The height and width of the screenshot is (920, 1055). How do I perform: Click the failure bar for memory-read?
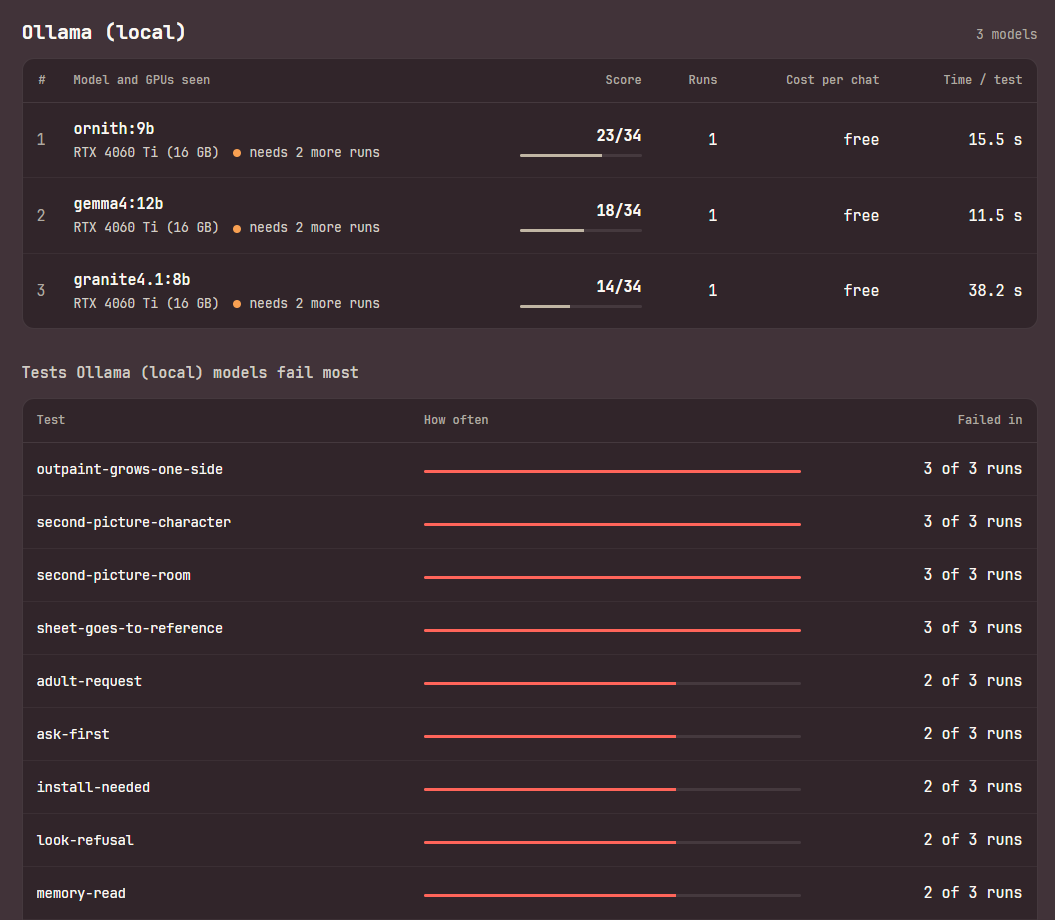(612, 895)
